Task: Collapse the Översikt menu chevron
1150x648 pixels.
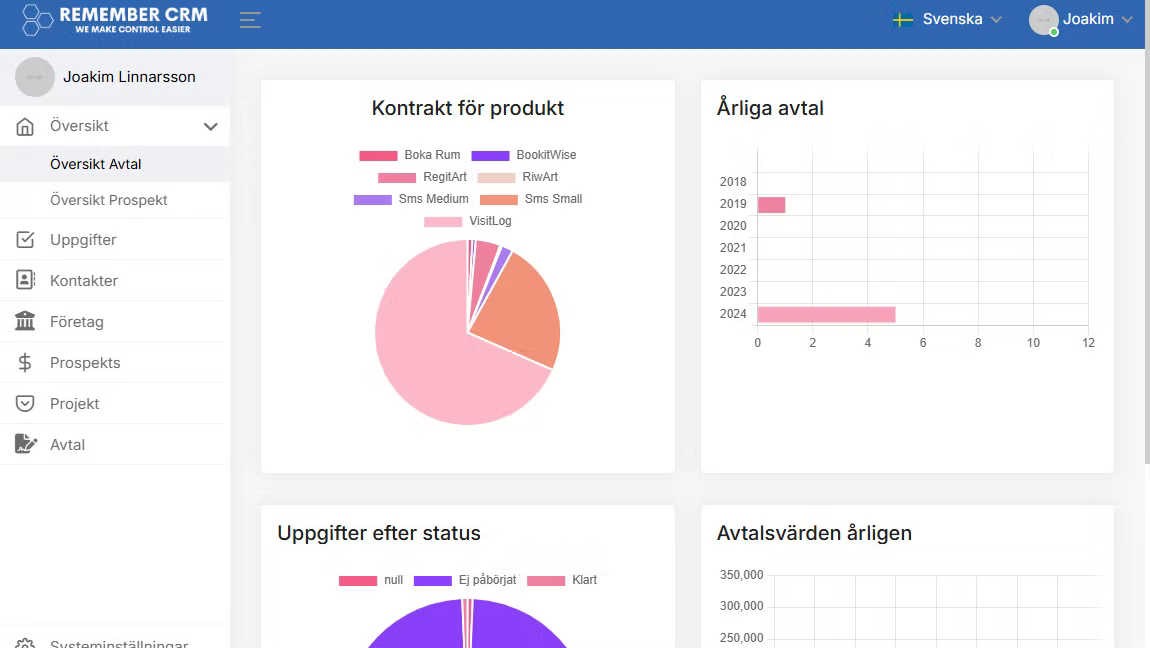Action: [210, 126]
